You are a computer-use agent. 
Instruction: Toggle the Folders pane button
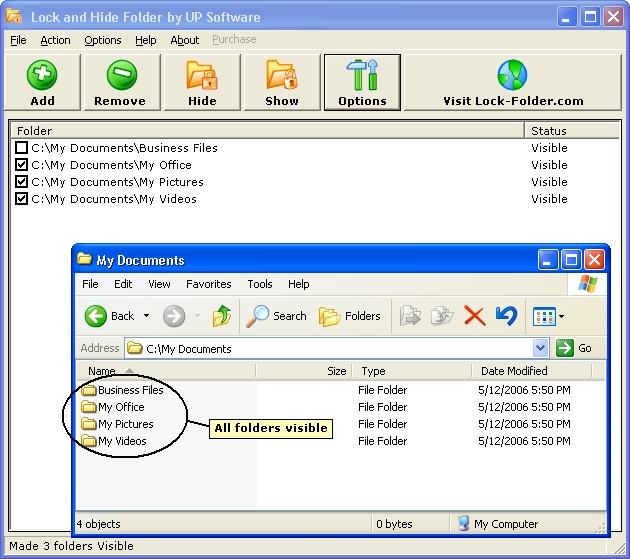click(x=349, y=316)
